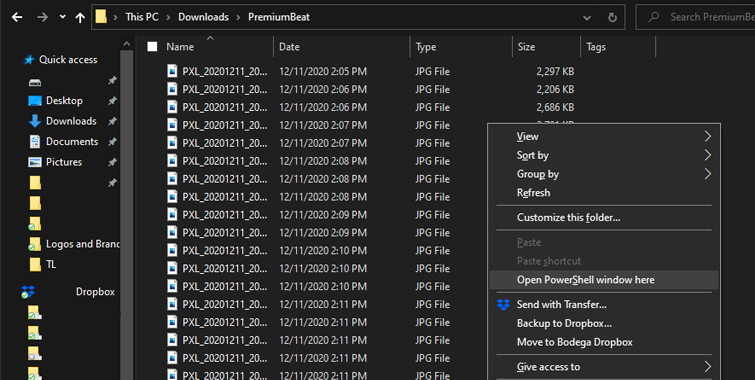The width and height of the screenshot is (755, 380).
Task: Select 'Downloads' in the breadcrumb path
Action: point(203,17)
